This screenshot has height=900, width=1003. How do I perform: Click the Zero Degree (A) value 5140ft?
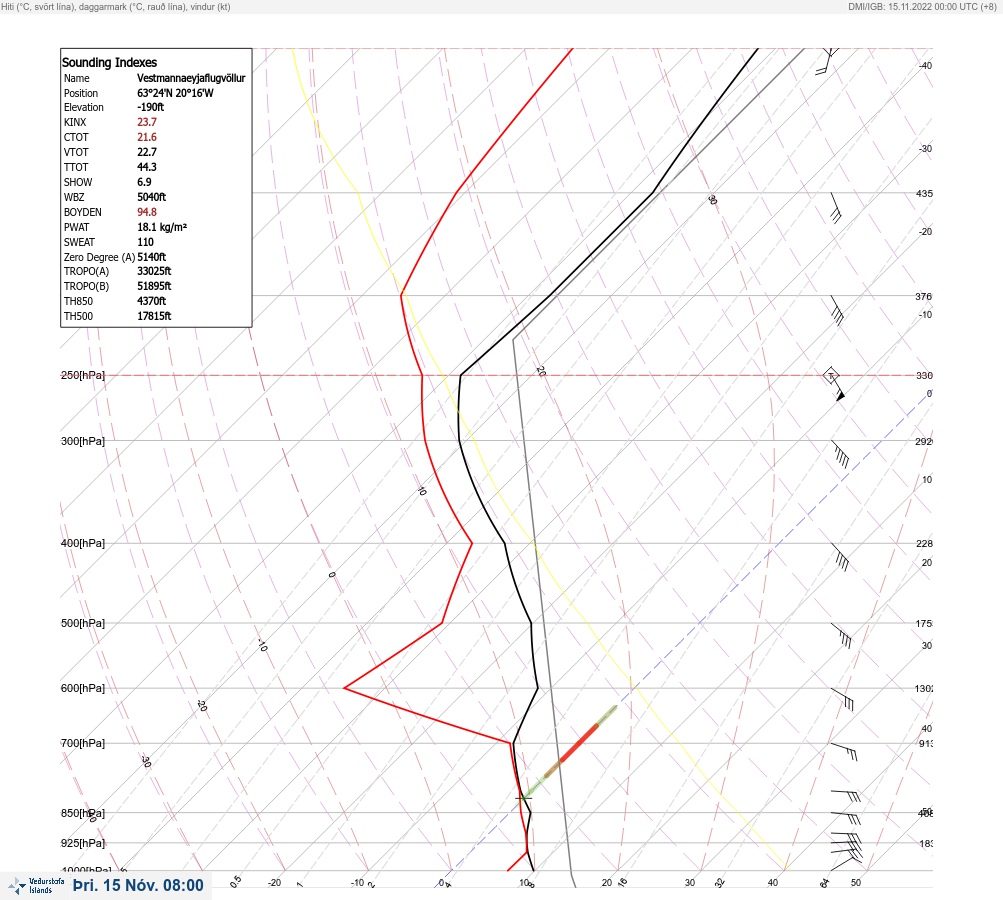152,257
